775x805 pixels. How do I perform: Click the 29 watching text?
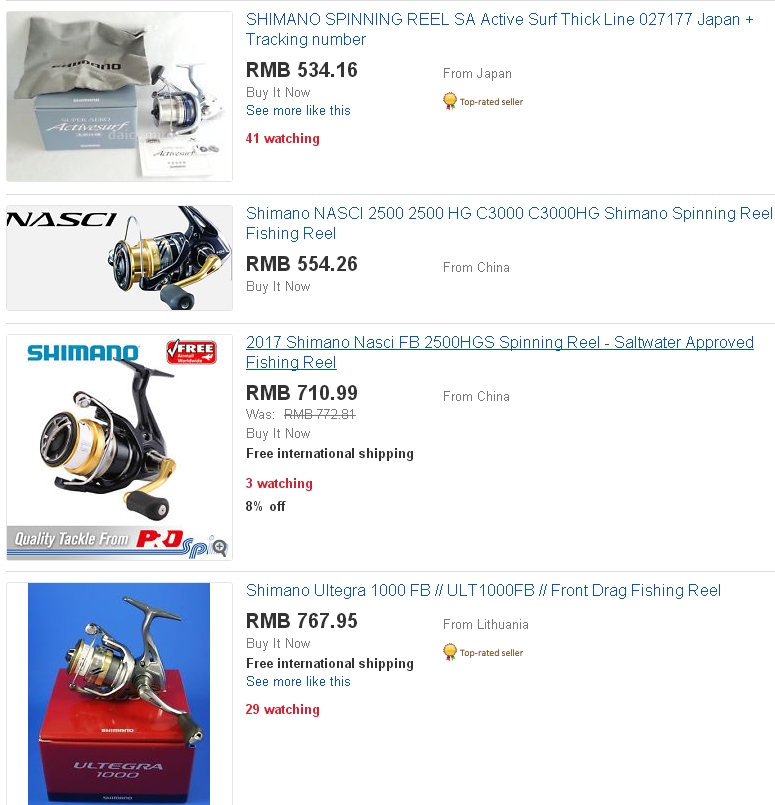(282, 710)
